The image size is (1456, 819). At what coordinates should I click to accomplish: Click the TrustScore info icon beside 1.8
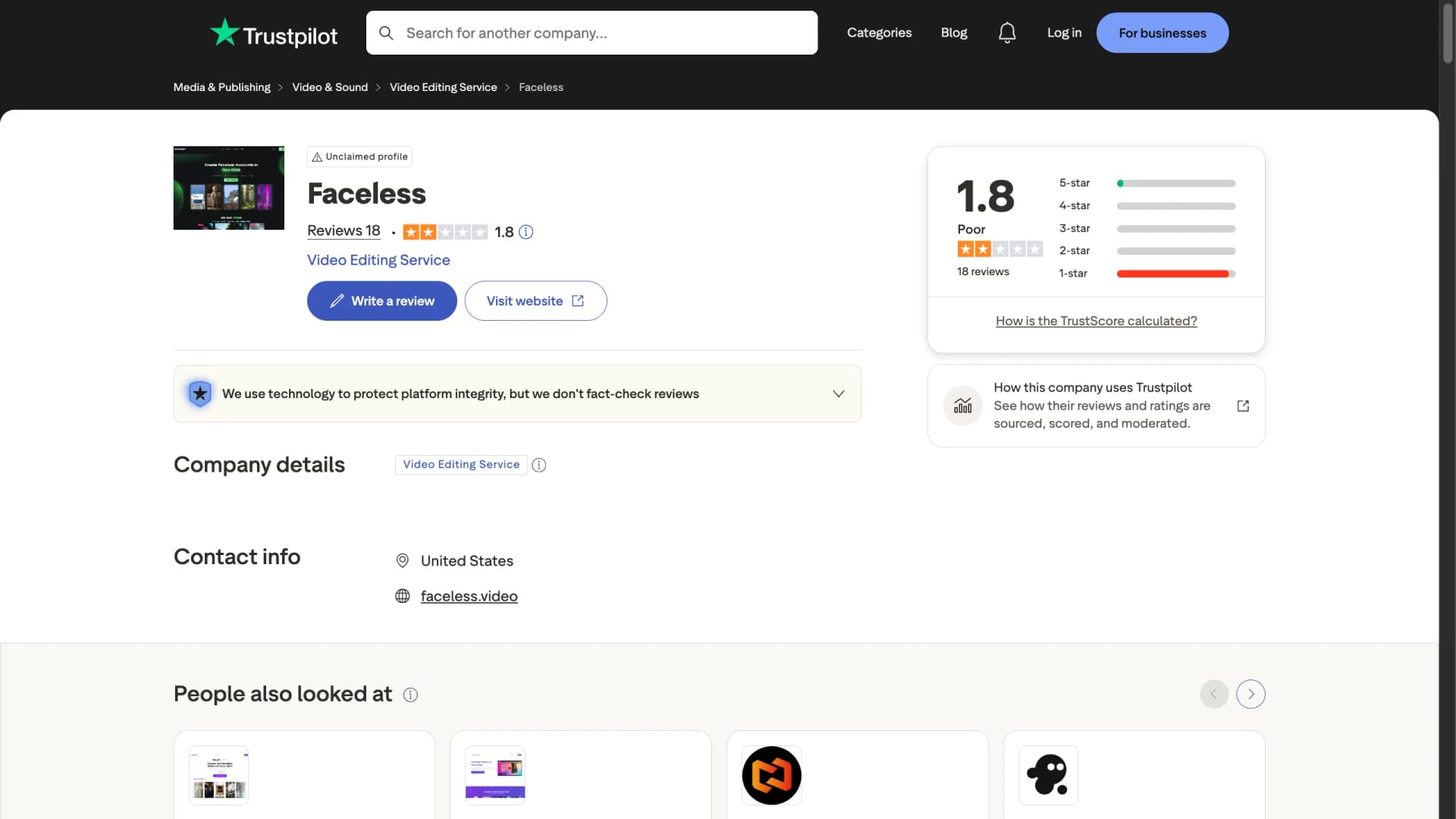[x=526, y=232]
